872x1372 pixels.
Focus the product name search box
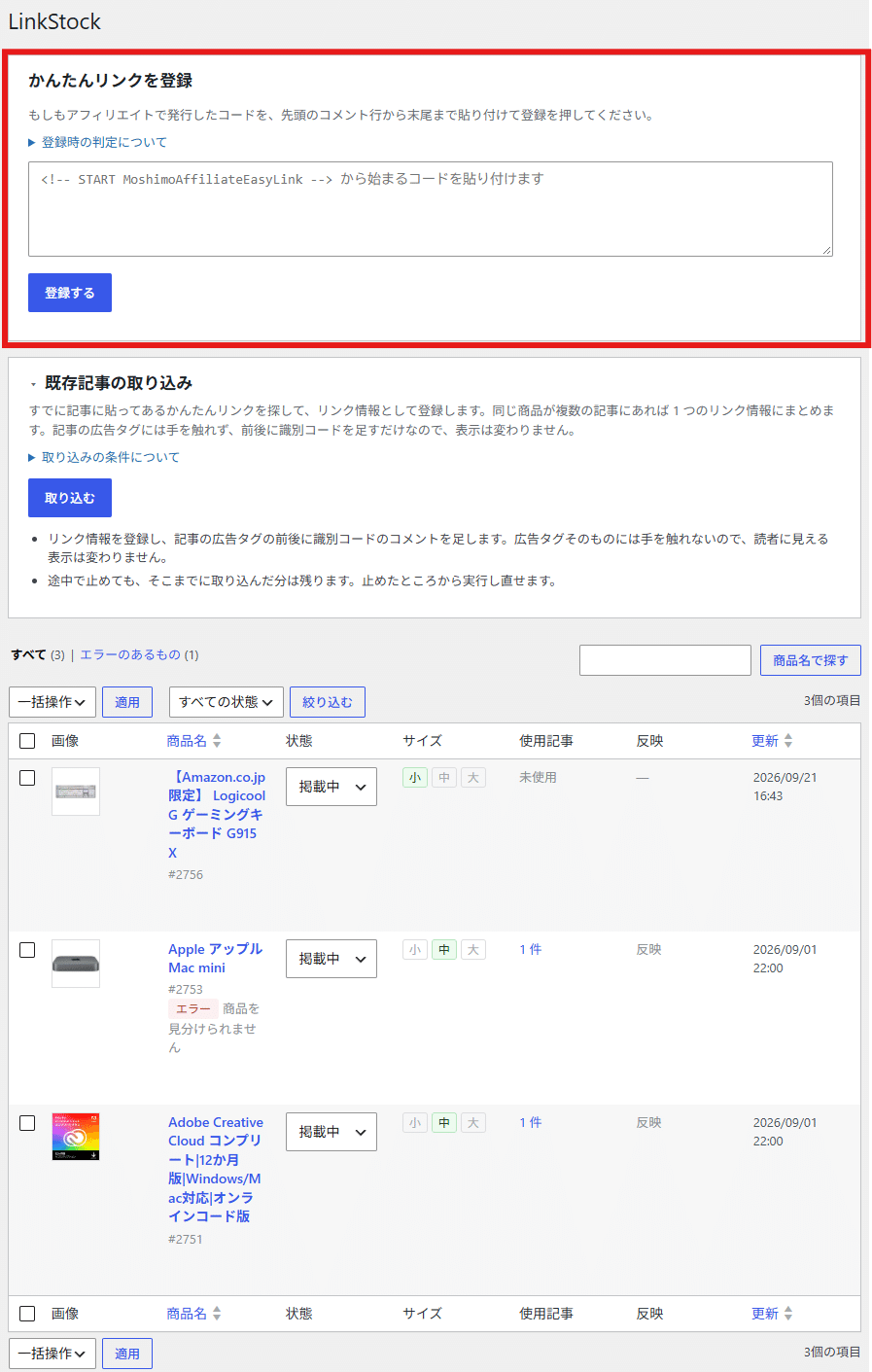pyautogui.click(x=665, y=660)
